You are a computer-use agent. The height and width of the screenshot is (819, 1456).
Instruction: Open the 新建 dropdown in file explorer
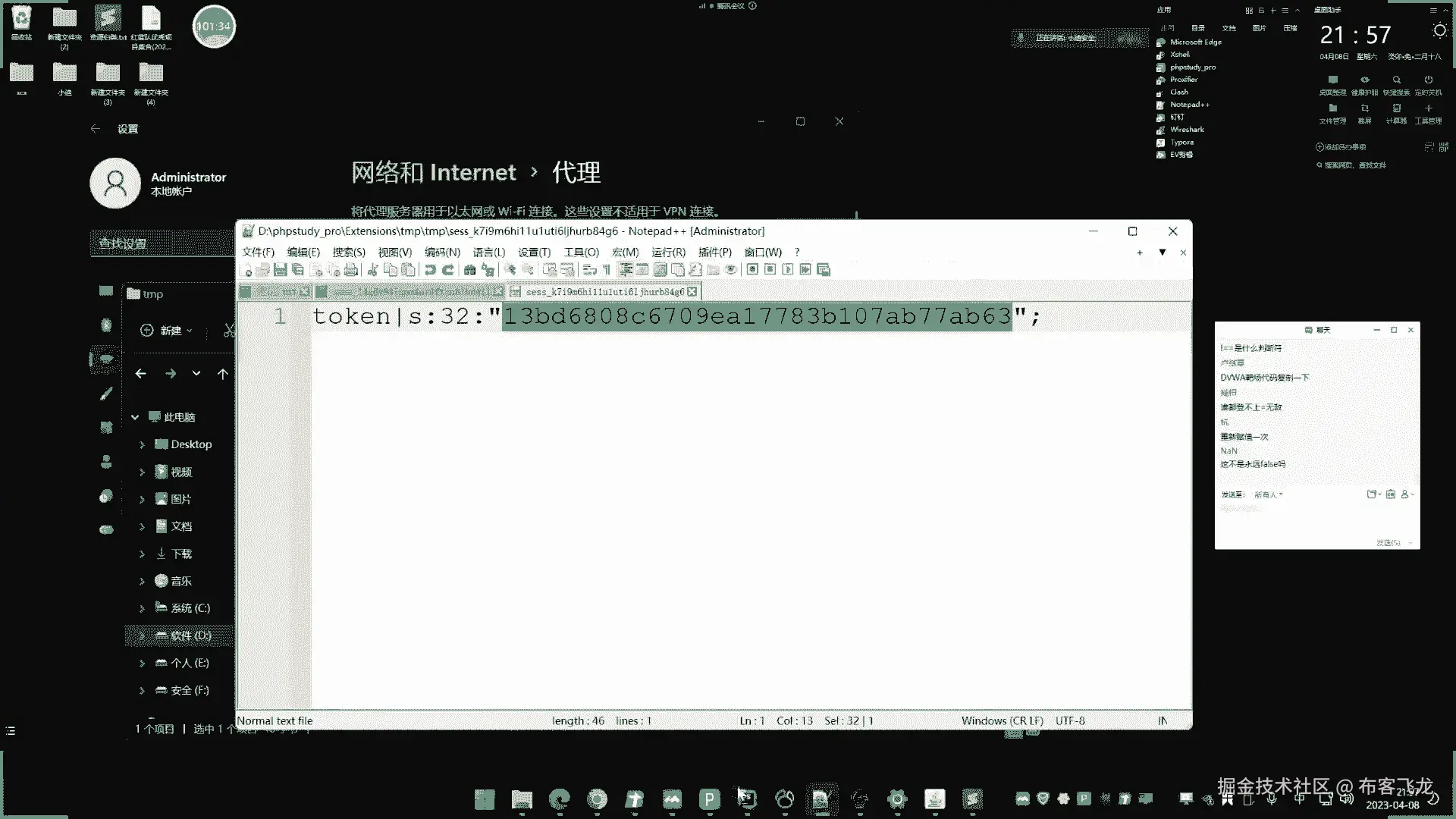click(167, 331)
